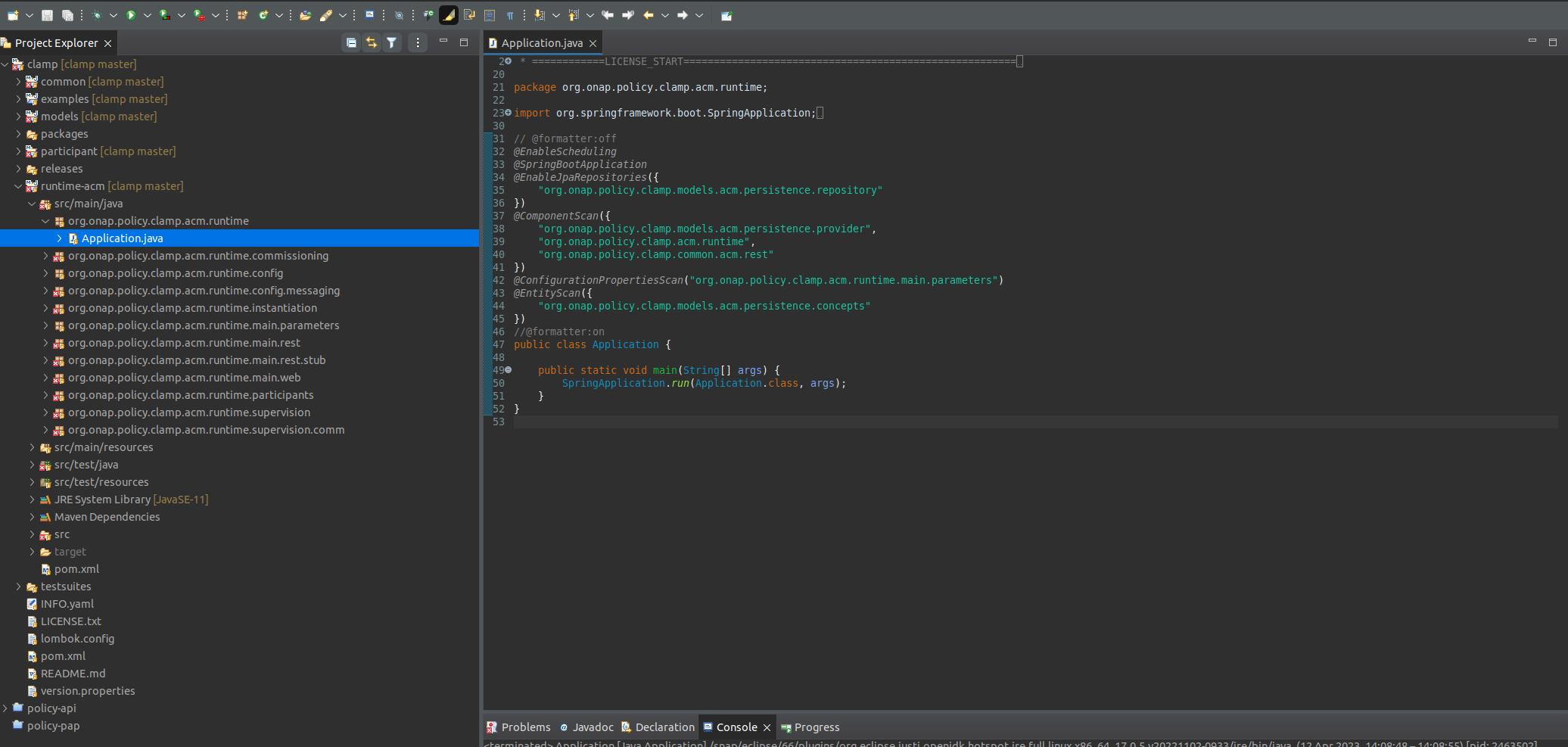Image resolution: width=1568 pixels, height=747 pixels.
Task: Click the New Java Class icon
Action: (x=263, y=15)
